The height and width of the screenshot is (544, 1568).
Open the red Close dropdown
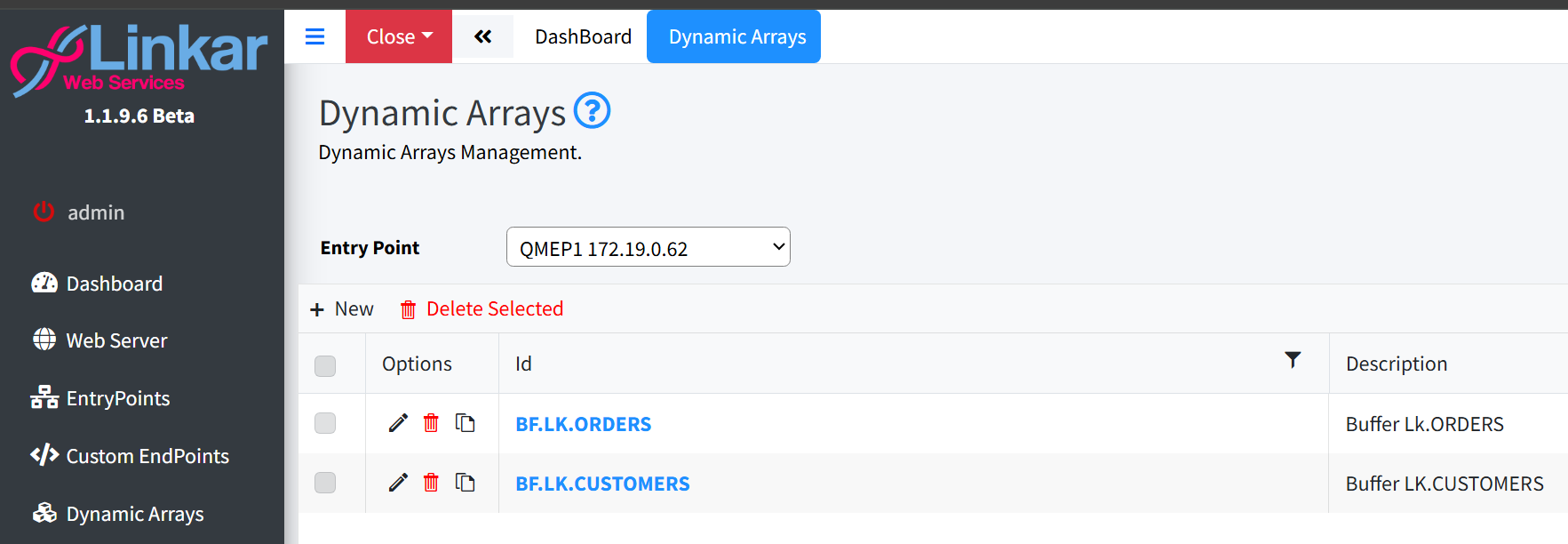coord(399,36)
